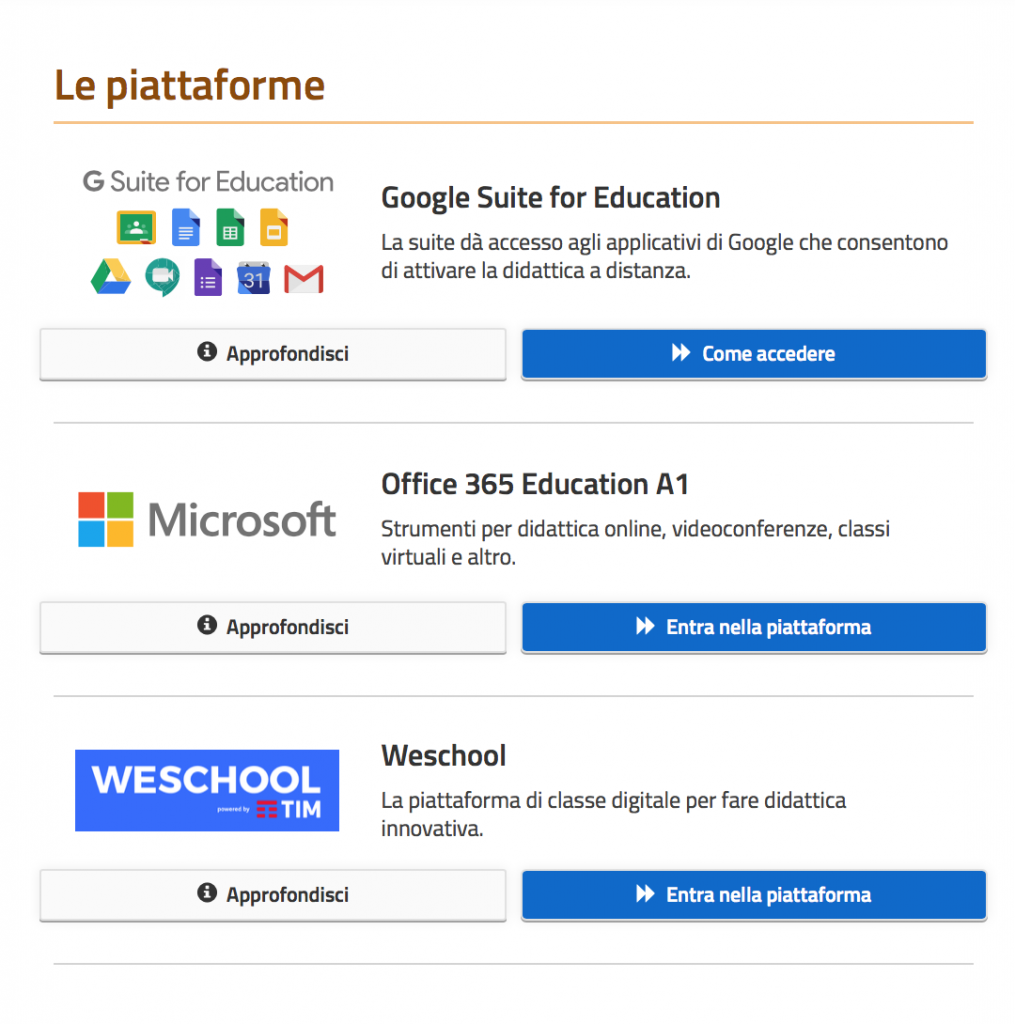Click the Google Docs icon
Screen dimensions: 1015x1024
click(185, 227)
